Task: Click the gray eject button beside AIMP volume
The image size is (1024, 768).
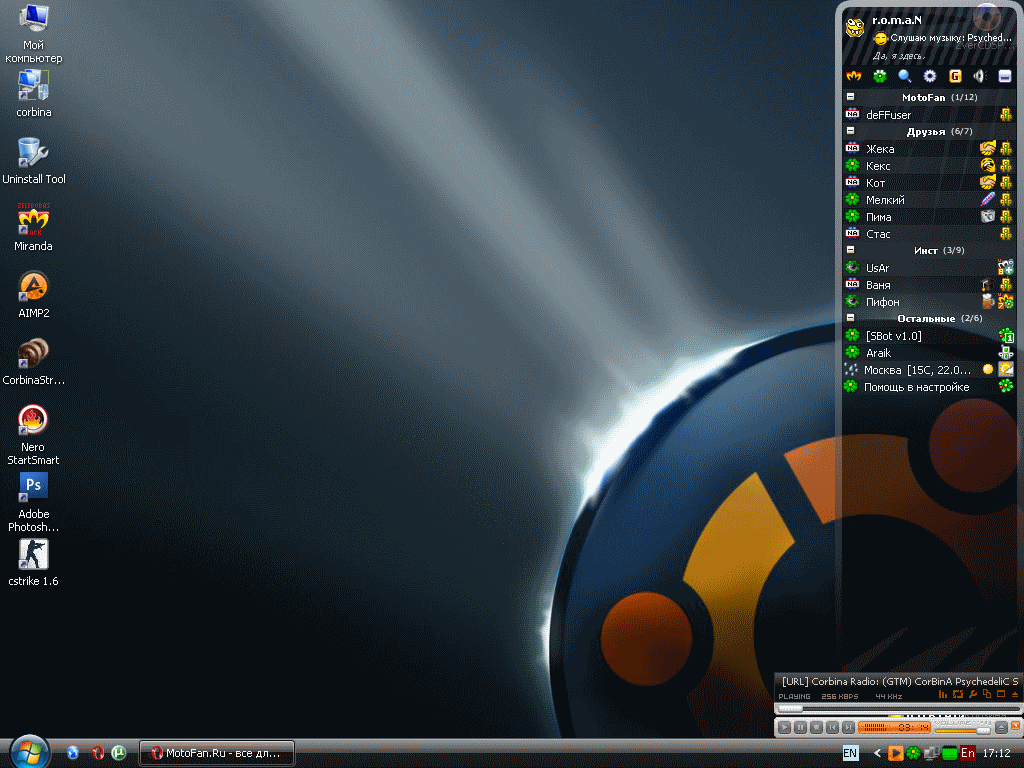Action: point(1001,727)
